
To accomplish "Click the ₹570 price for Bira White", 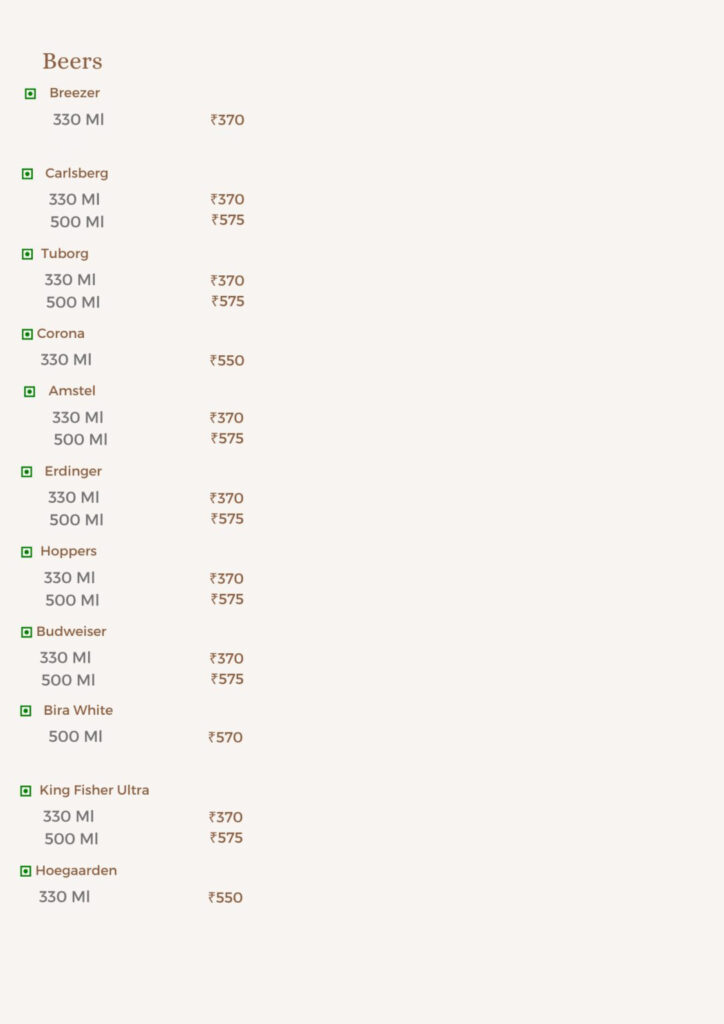I will coord(226,738).
